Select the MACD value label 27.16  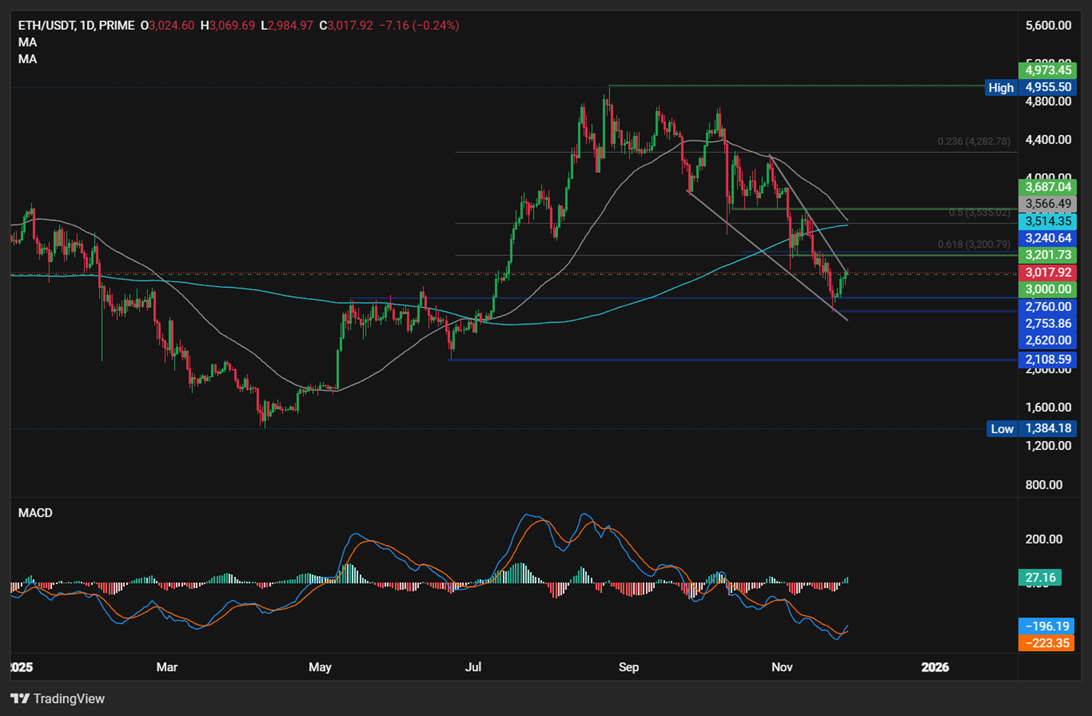tap(1042, 577)
